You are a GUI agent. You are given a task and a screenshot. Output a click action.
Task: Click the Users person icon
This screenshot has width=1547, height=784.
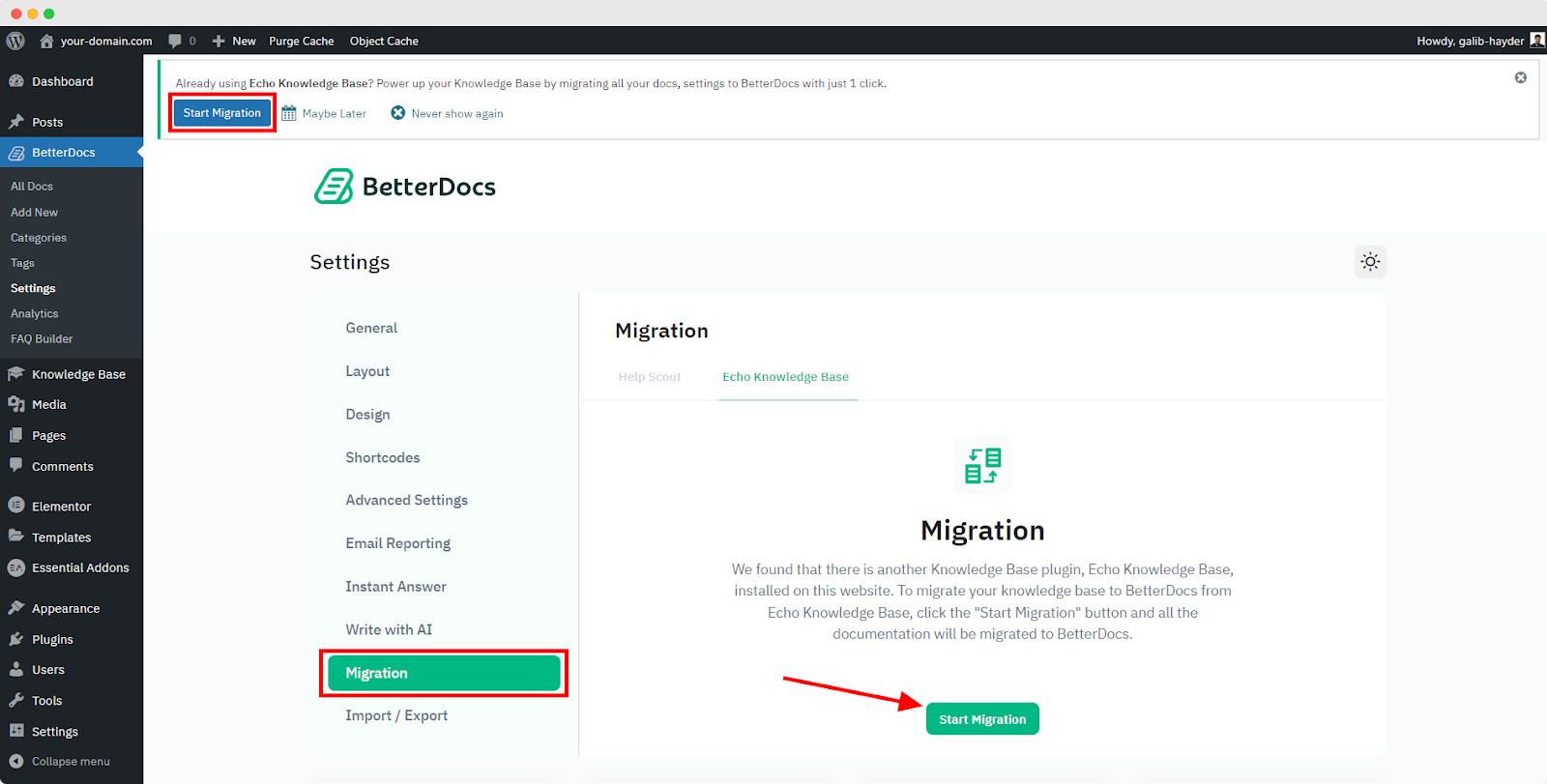[x=16, y=669]
